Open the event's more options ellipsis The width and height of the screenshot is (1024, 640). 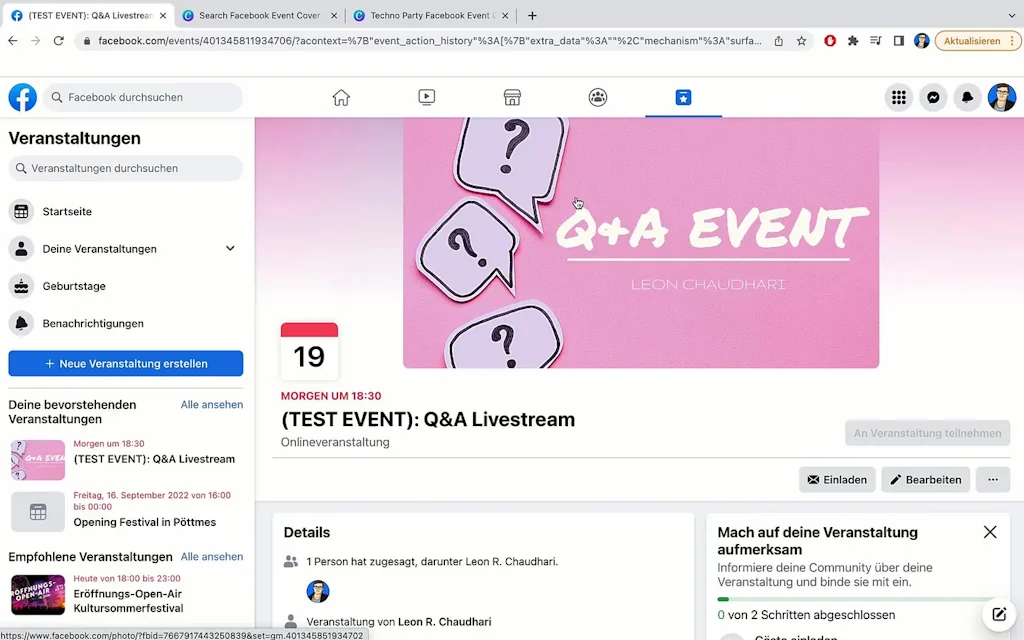click(993, 479)
